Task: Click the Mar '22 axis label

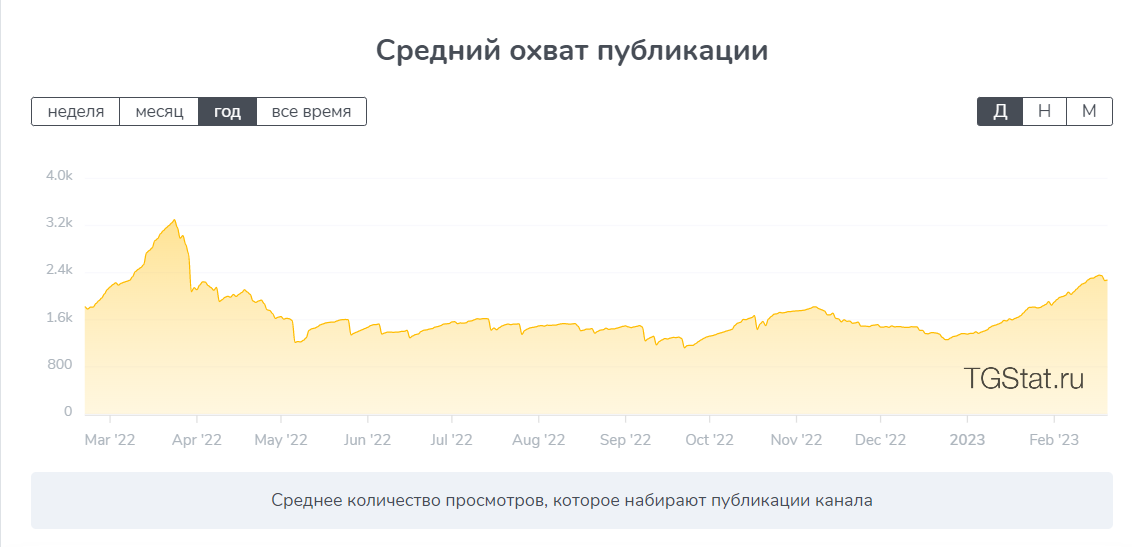Action: click(x=110, y=439)
